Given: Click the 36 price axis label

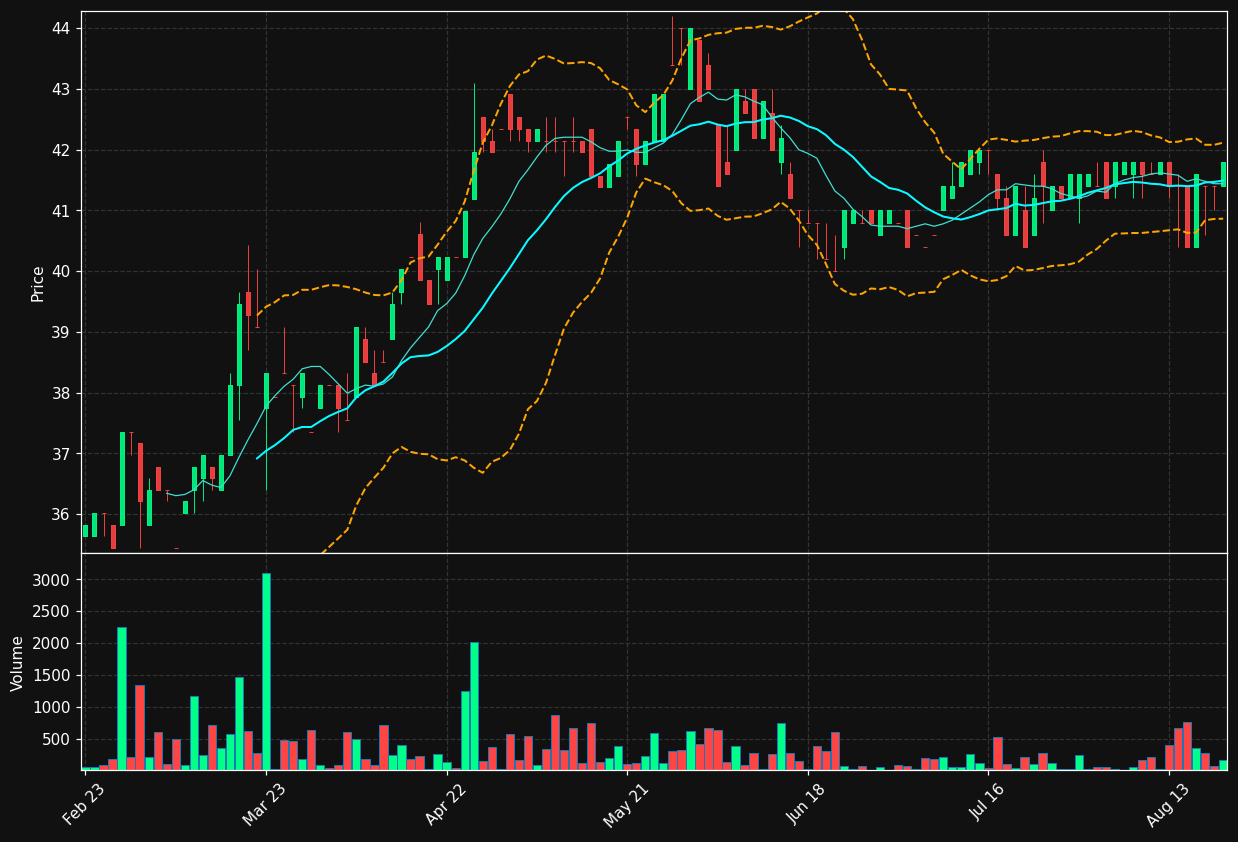Looking at the screenshot, I should [x=61, y=515].
